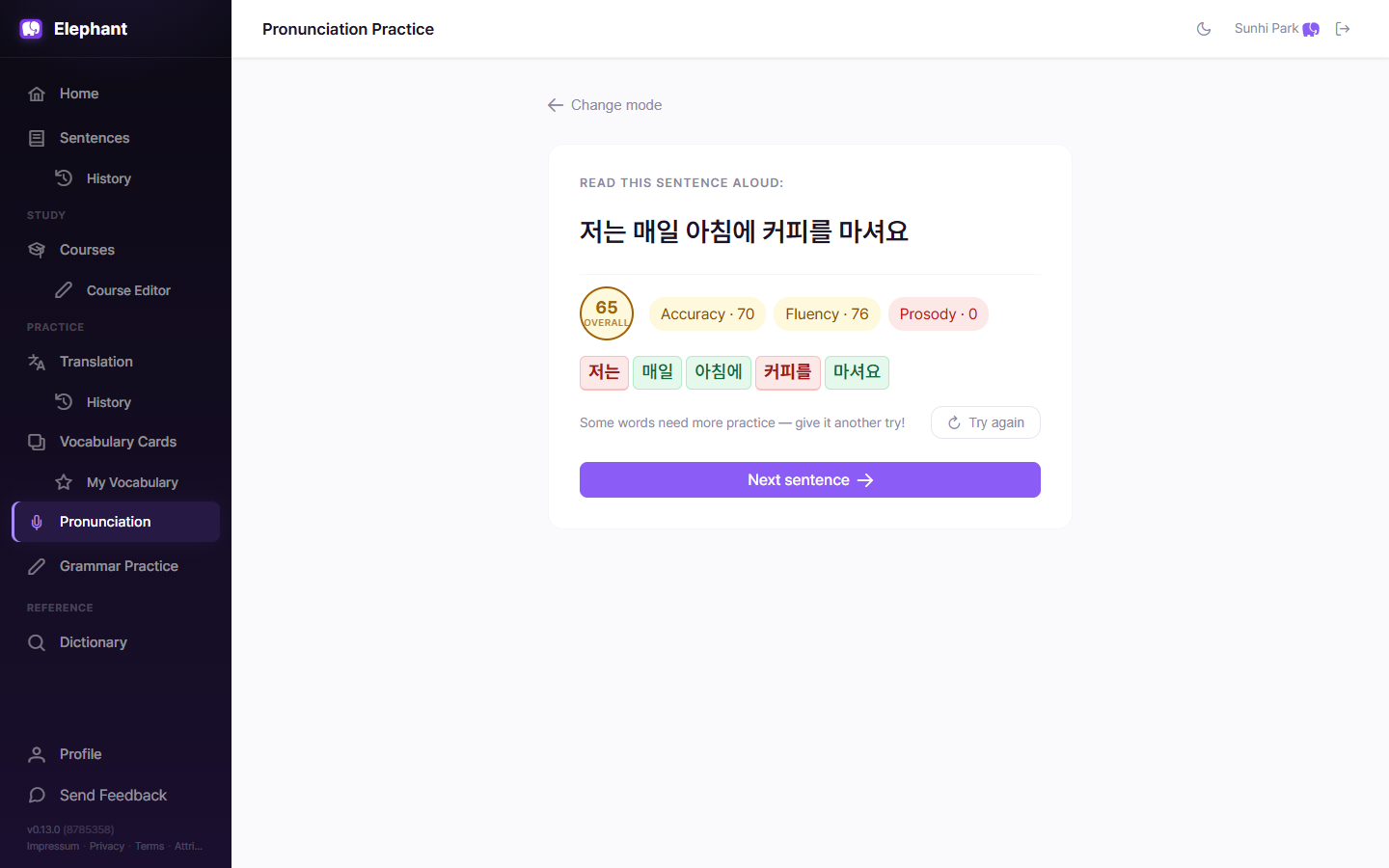Open Vocabulary Cards menu item
The image size is (1389, 868).
pyautogui.click(x=116, y=442)
